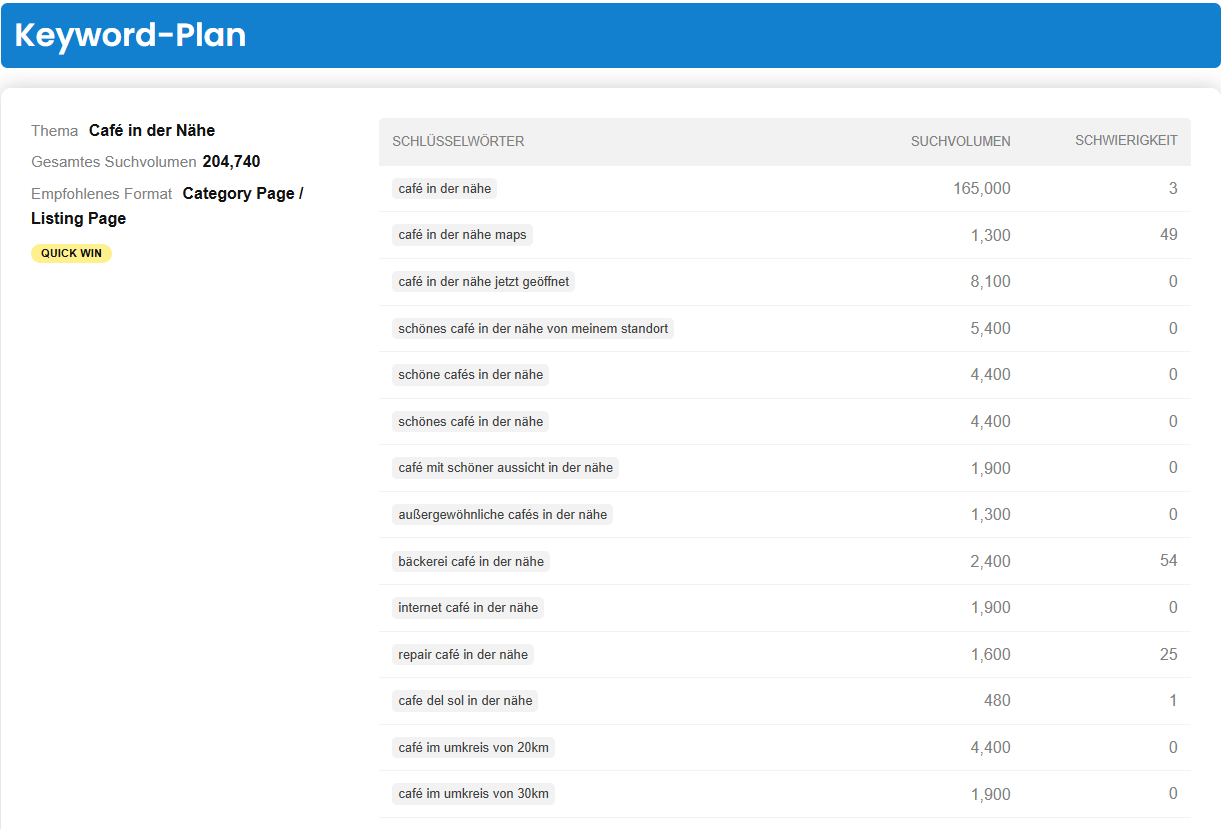Screen dimensions: 1221x829
Task: Select the 'café in der nähe maps' keyword
Action: click(461, 235)
